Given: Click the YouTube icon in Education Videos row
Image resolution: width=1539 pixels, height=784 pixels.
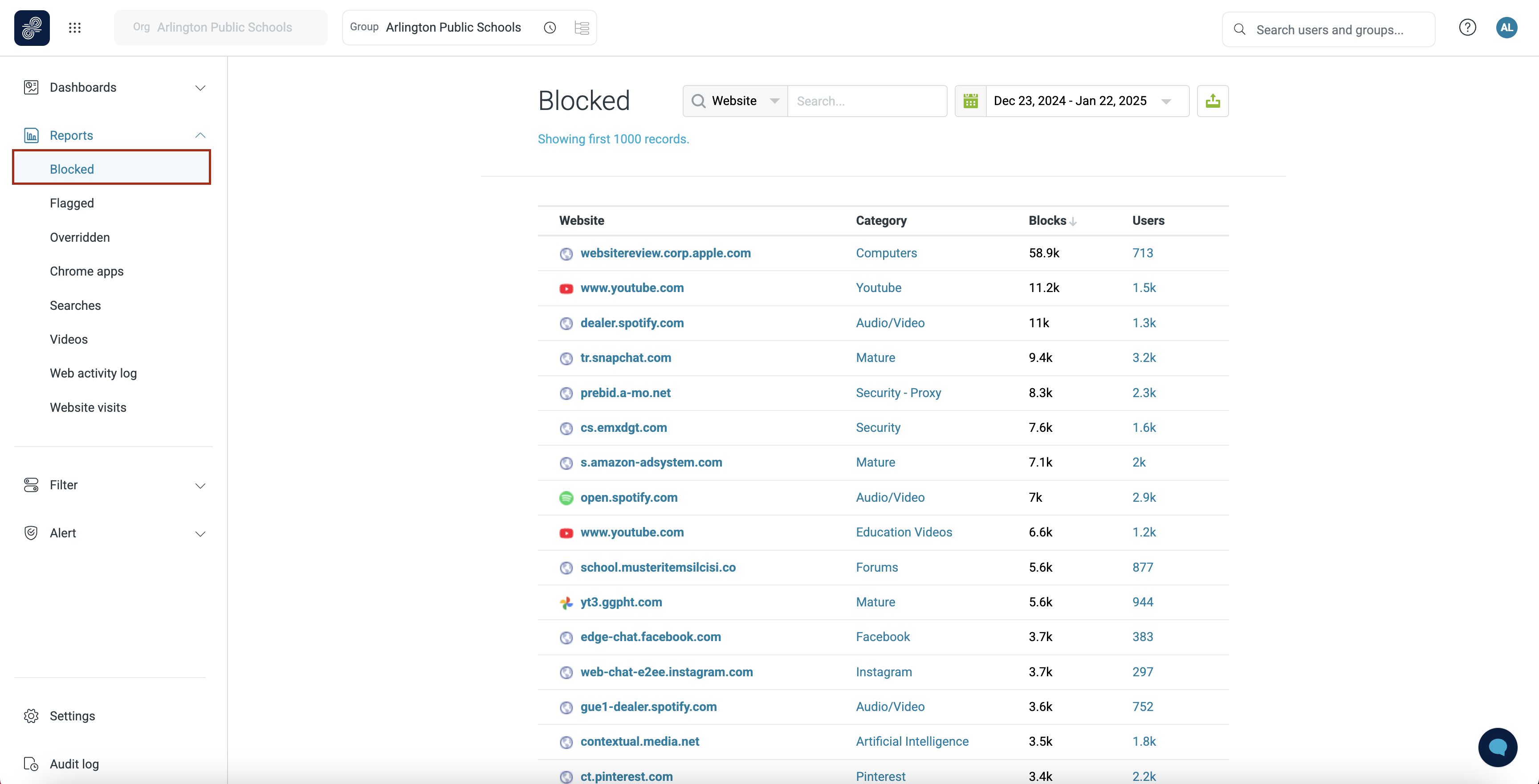Looking at the screenshot, I should coord(566,532).
